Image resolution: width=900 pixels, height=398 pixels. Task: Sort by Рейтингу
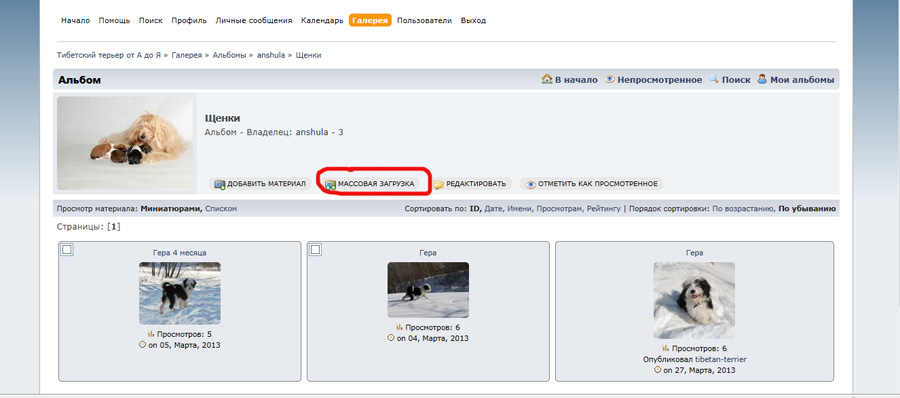(603, 209)
